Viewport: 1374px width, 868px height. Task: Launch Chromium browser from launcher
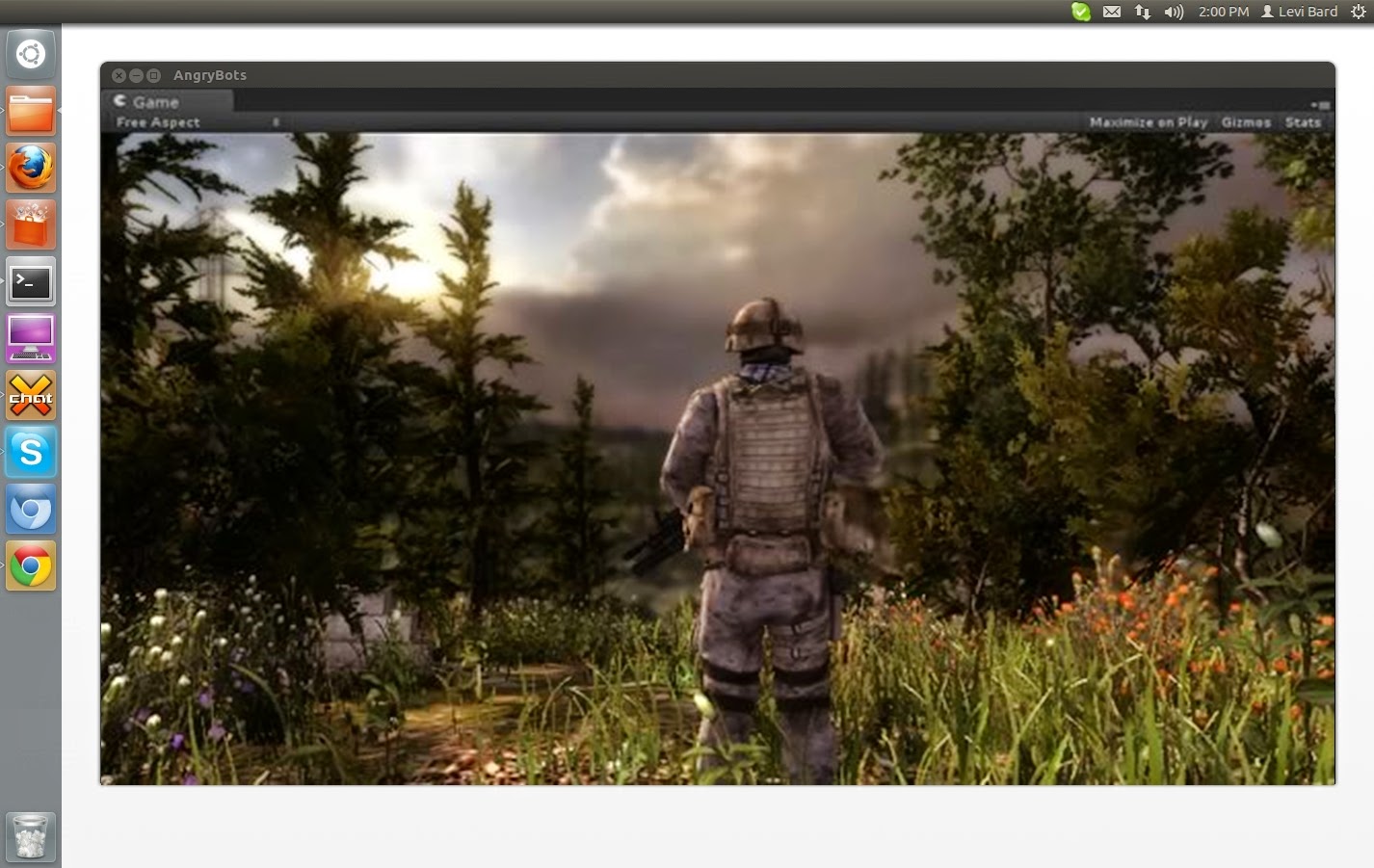[x=31, y=510]
